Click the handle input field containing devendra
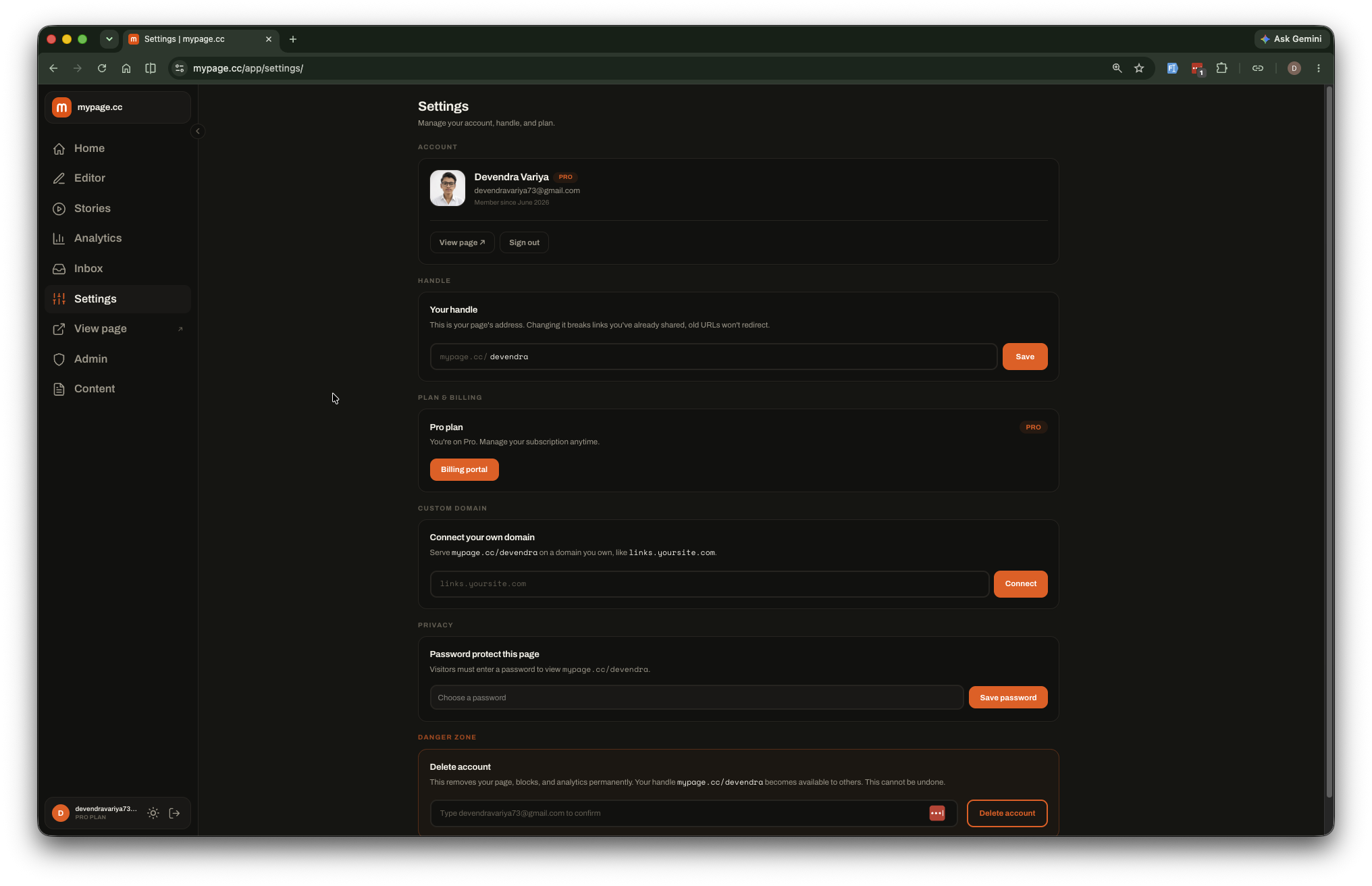Image resolution: width=1372 pixels, height=886 pixels. pos(714,357)
